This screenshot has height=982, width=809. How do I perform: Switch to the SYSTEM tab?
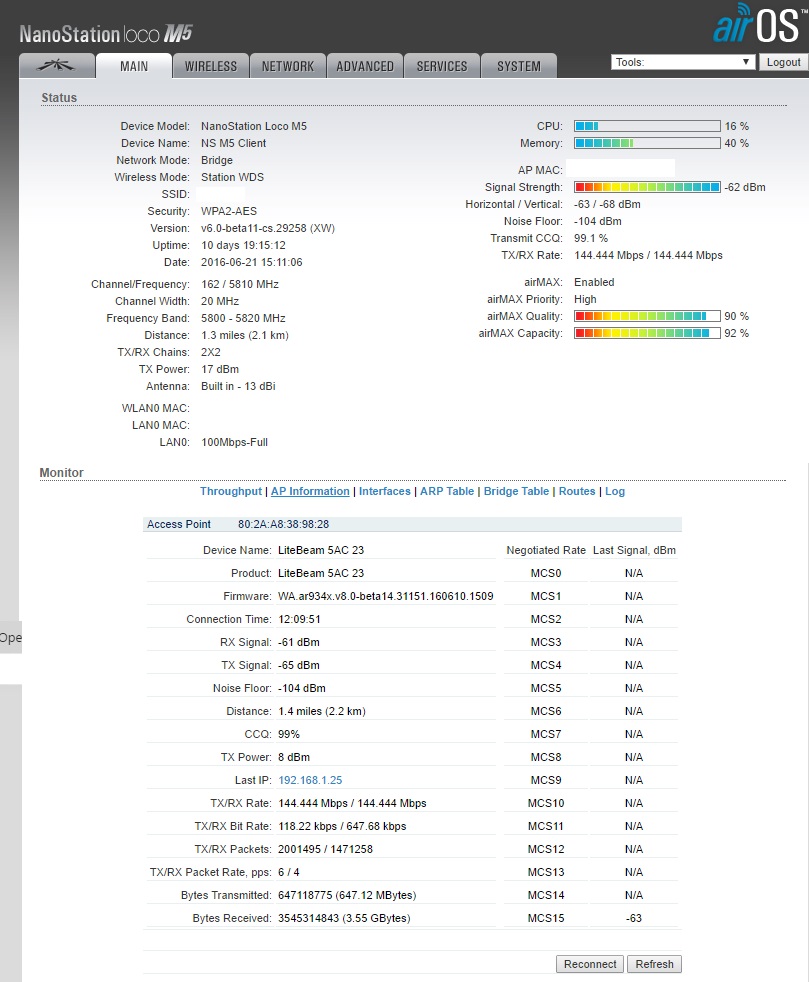(x=519, y=66)
